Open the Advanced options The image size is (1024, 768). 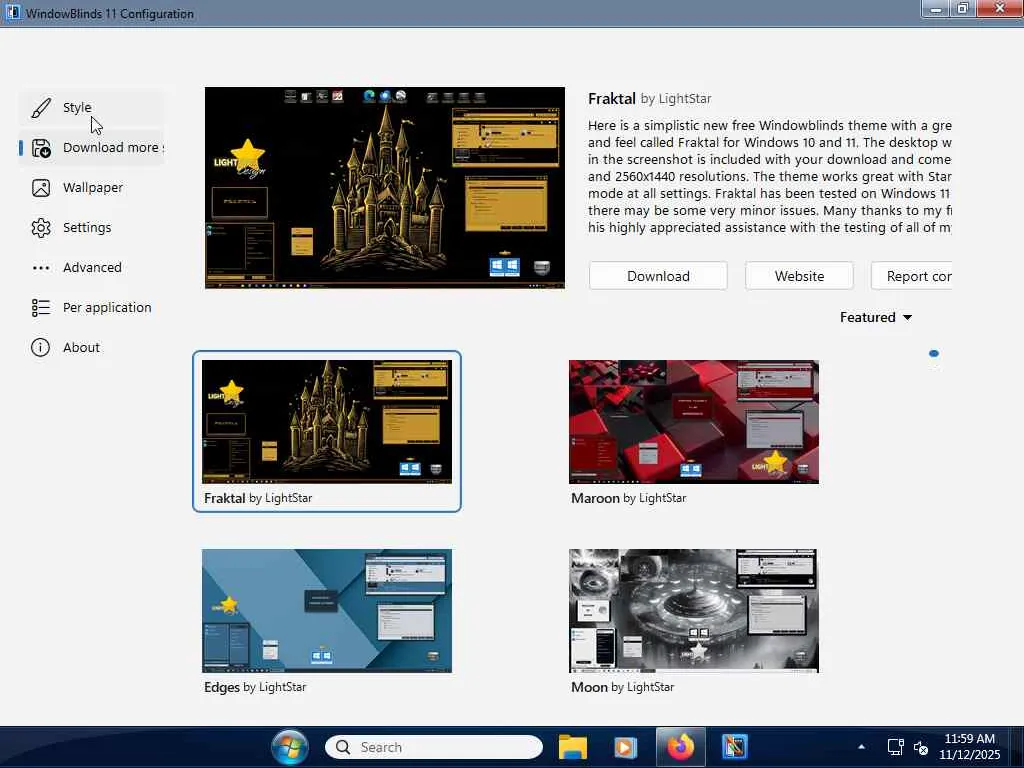[91, 267]
